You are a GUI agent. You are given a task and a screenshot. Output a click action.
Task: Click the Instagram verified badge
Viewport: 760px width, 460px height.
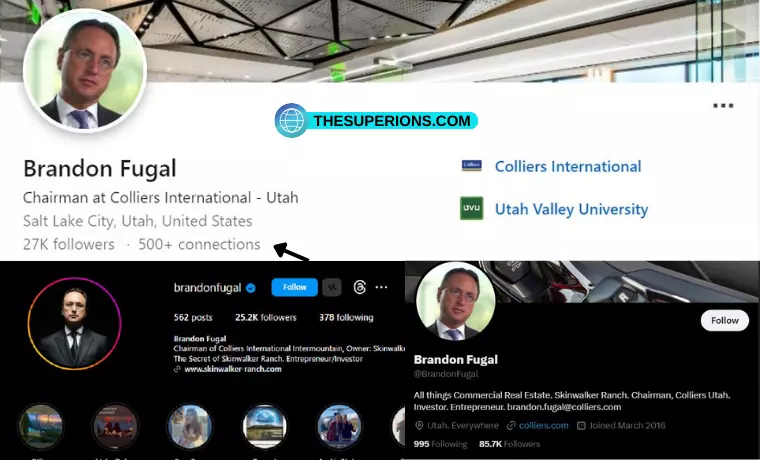coord(251,288)
